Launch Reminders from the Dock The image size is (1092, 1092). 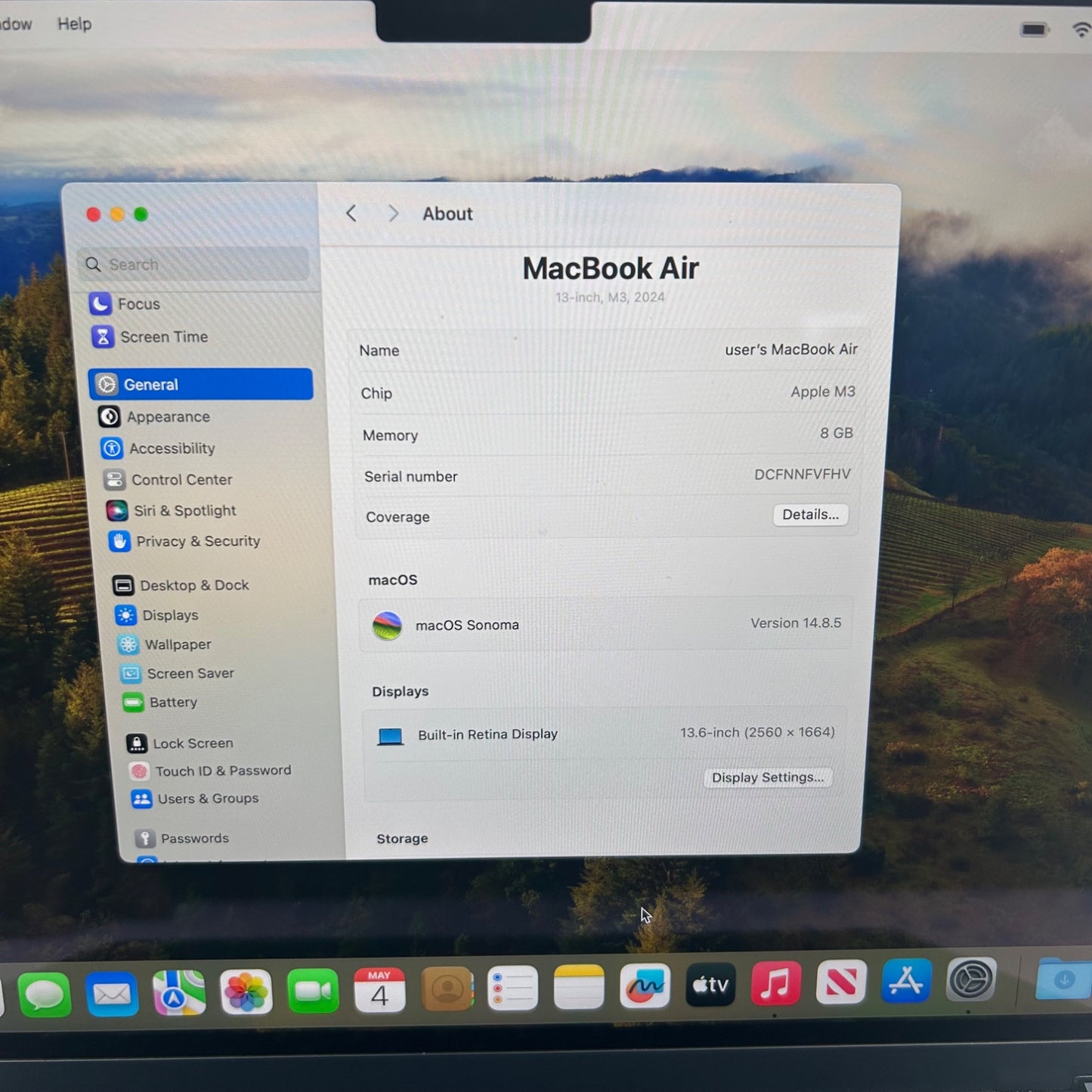pos(512,988)
